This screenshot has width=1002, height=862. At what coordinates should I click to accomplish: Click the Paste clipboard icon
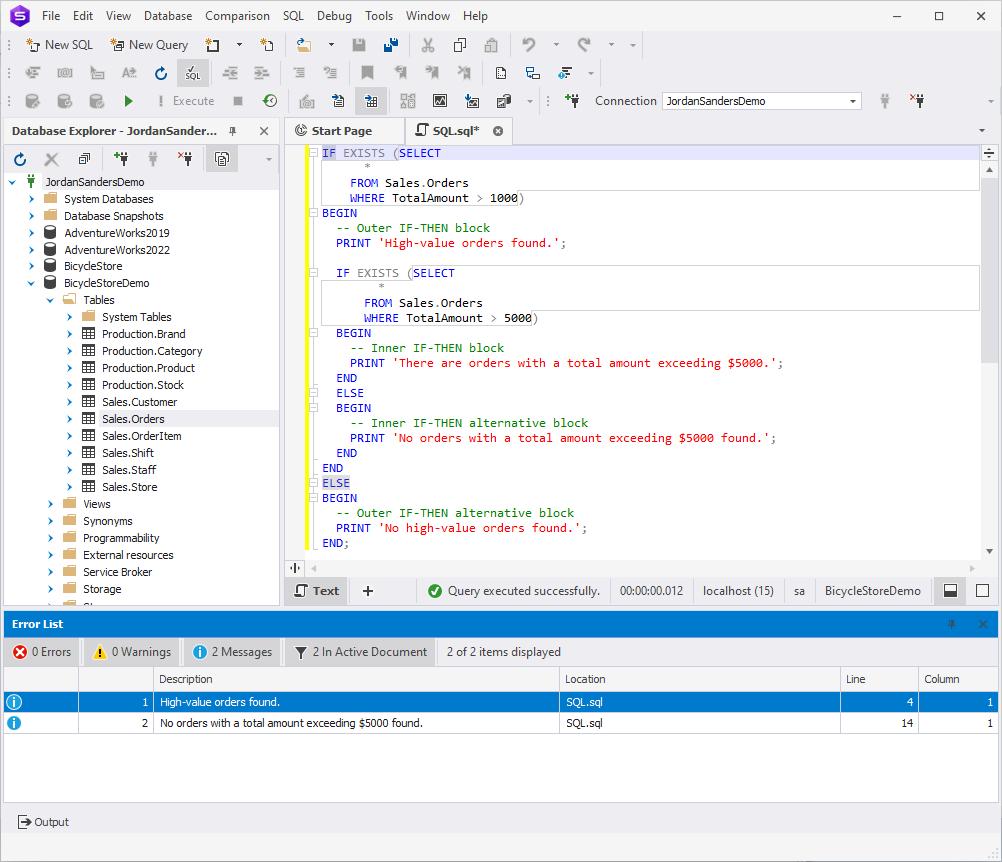pyautogui.click(x=491, y=45)
